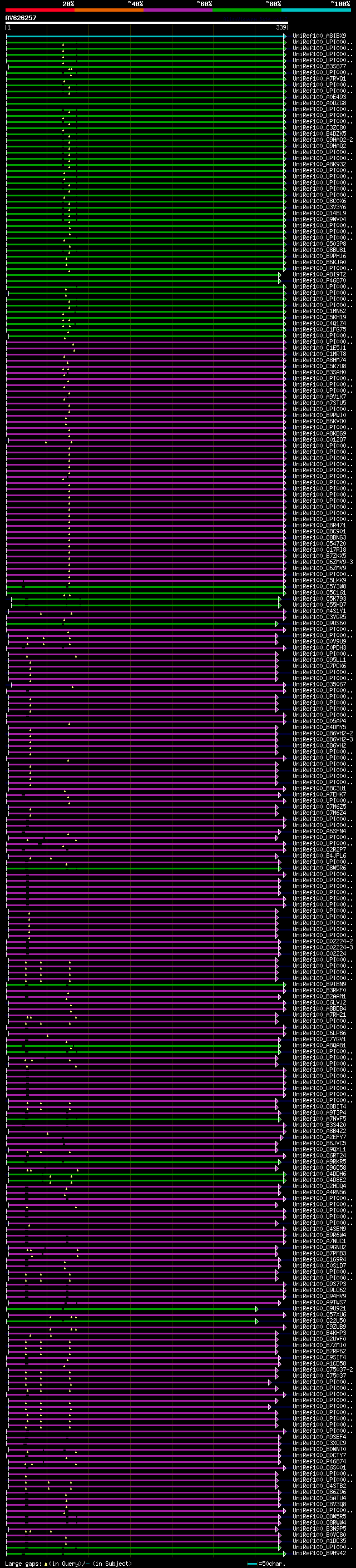Select label UniRef100_Q17RI8

pyautogui.click(x=319, y=550)
